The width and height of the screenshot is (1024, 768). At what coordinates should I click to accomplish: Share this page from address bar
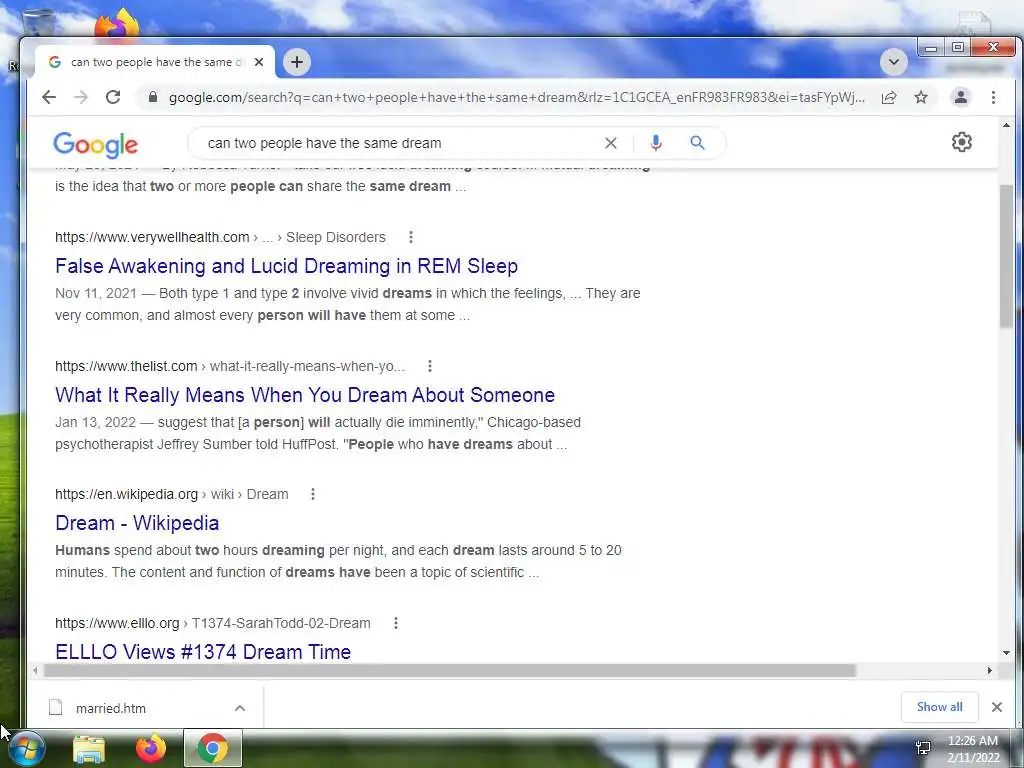889,97
